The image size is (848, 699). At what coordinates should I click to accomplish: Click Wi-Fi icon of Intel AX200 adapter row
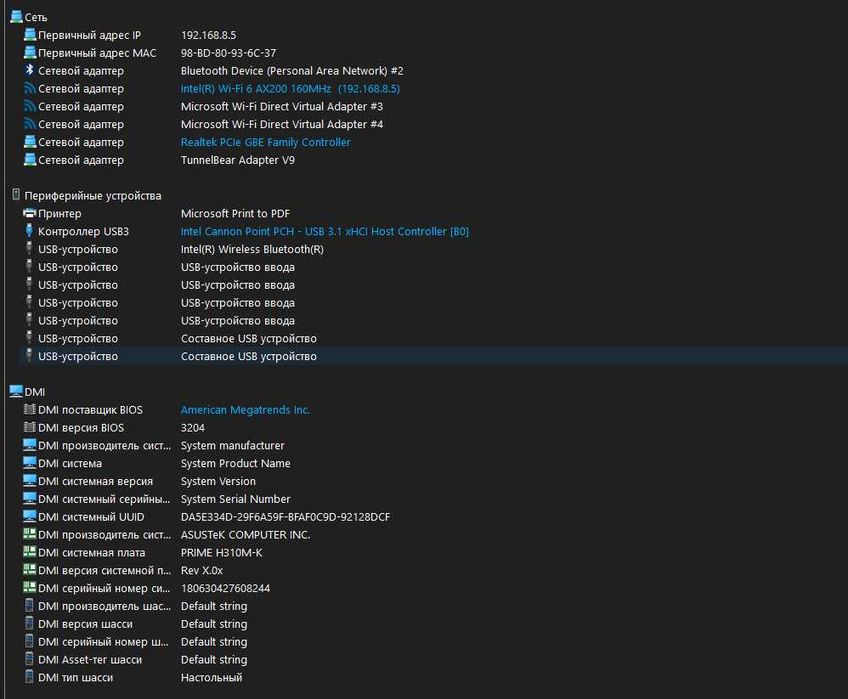30,88
